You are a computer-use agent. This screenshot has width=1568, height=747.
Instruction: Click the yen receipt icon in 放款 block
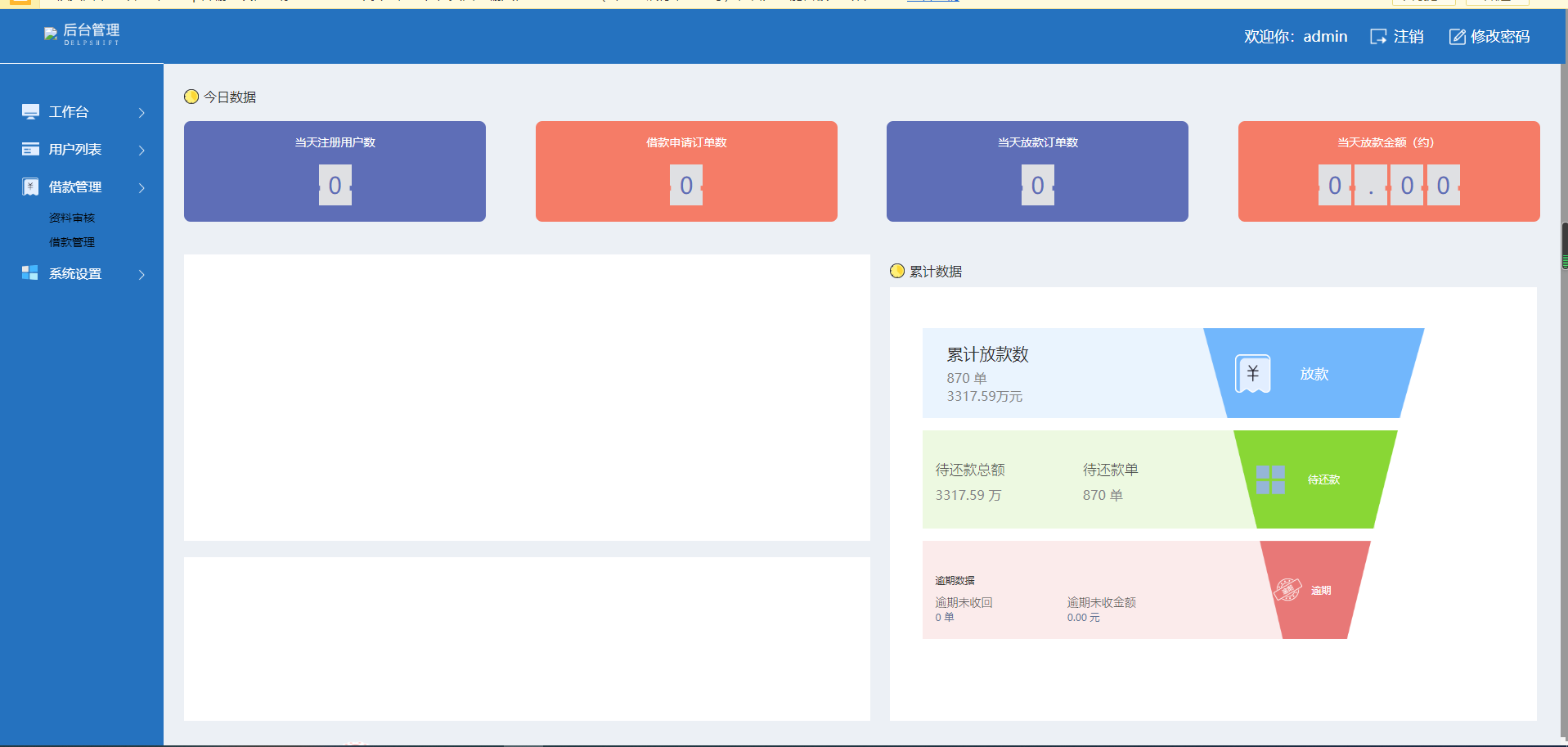point(1252,374)
